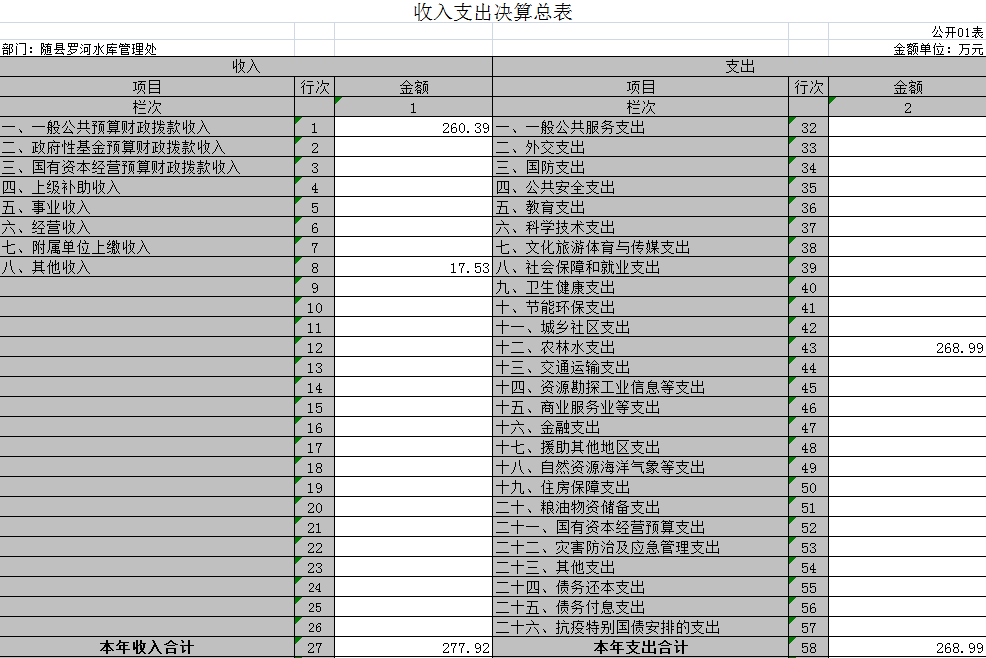Click row number 58 in the expenditure 行次 column
The image size is (986, 658).
[809, 648]
